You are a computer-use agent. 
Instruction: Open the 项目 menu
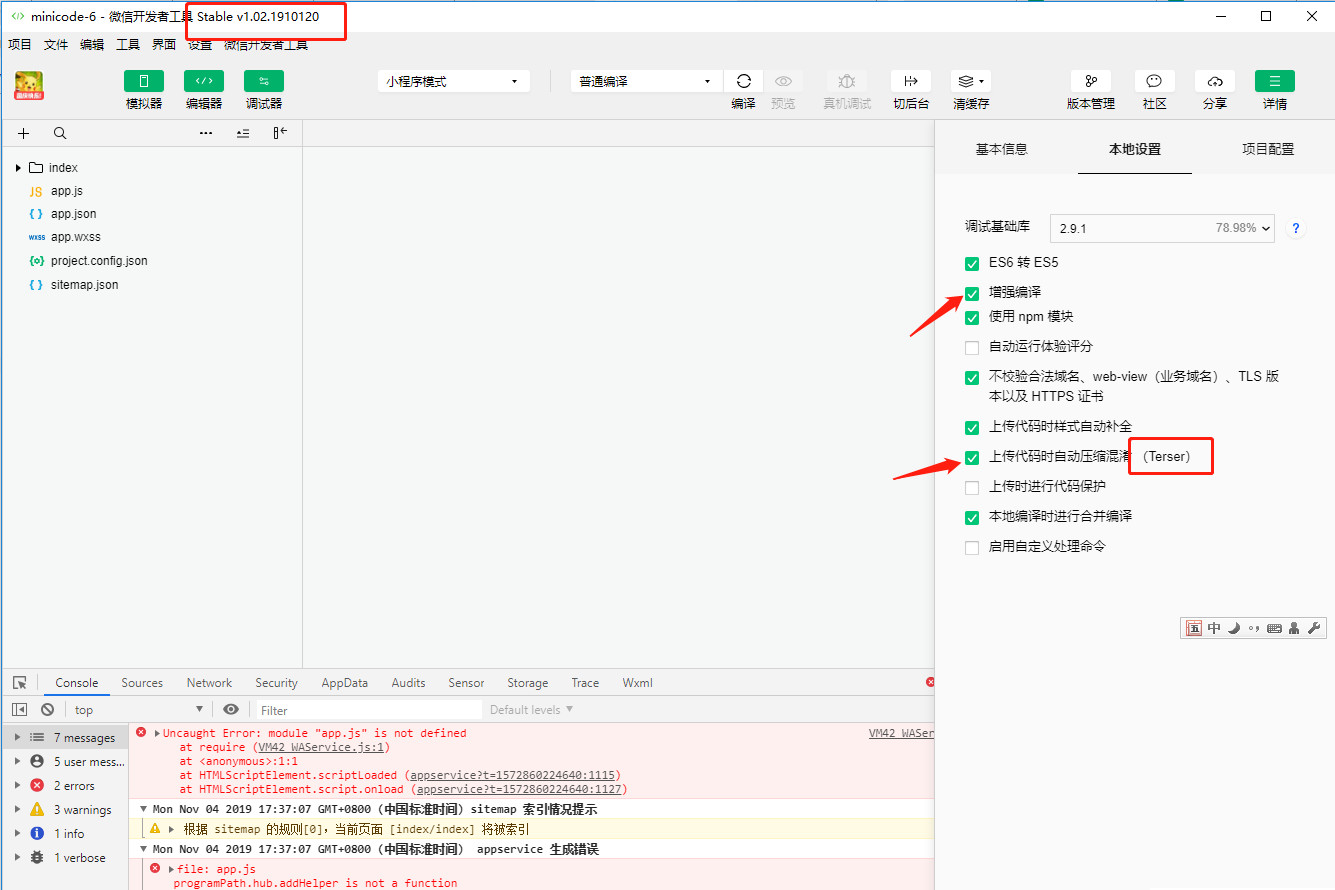click(x=20, y=45)
